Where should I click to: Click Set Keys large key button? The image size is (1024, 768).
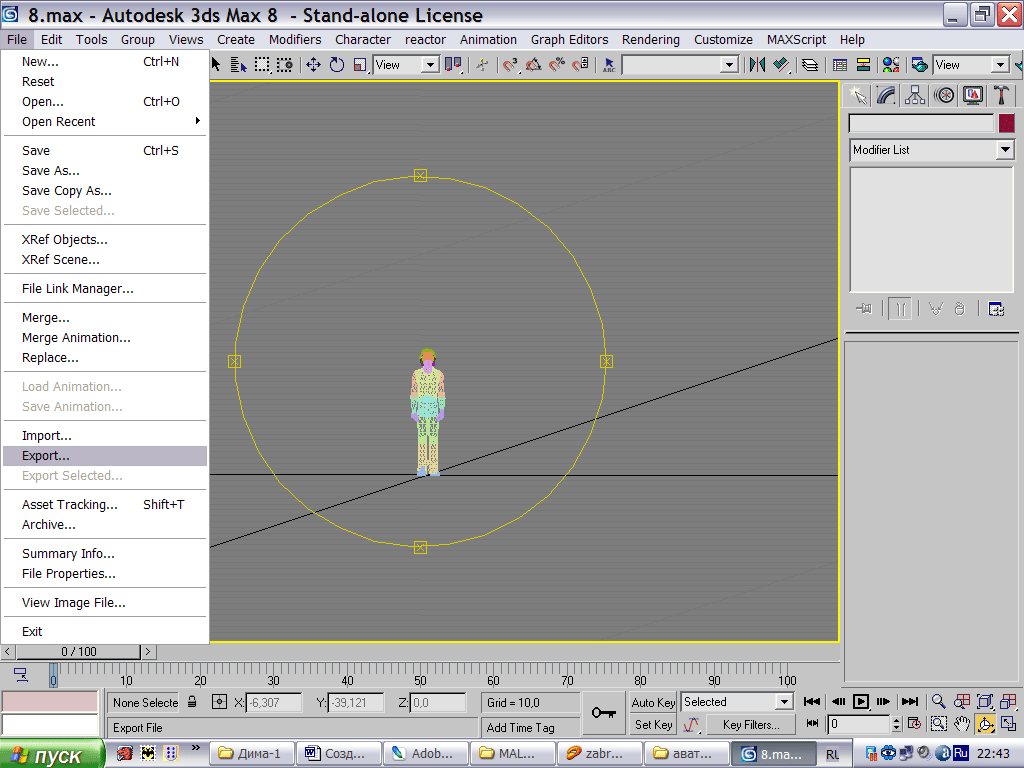[604, 713]
